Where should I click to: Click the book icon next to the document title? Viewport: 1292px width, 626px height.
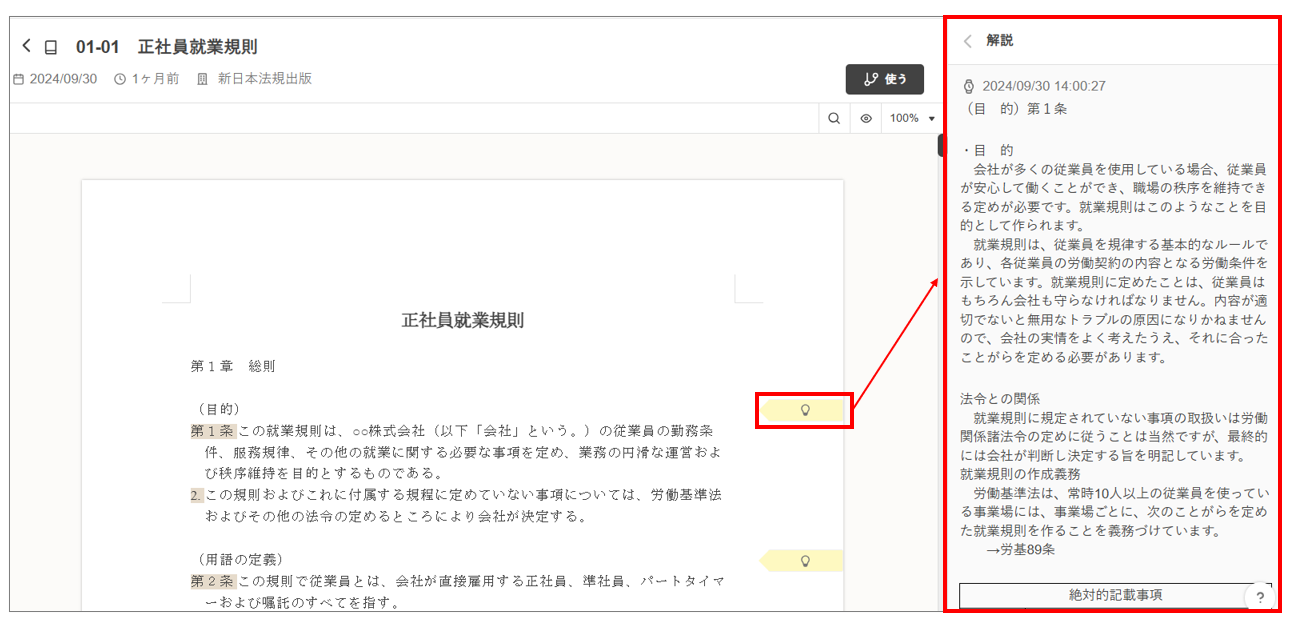click(51, 47)
